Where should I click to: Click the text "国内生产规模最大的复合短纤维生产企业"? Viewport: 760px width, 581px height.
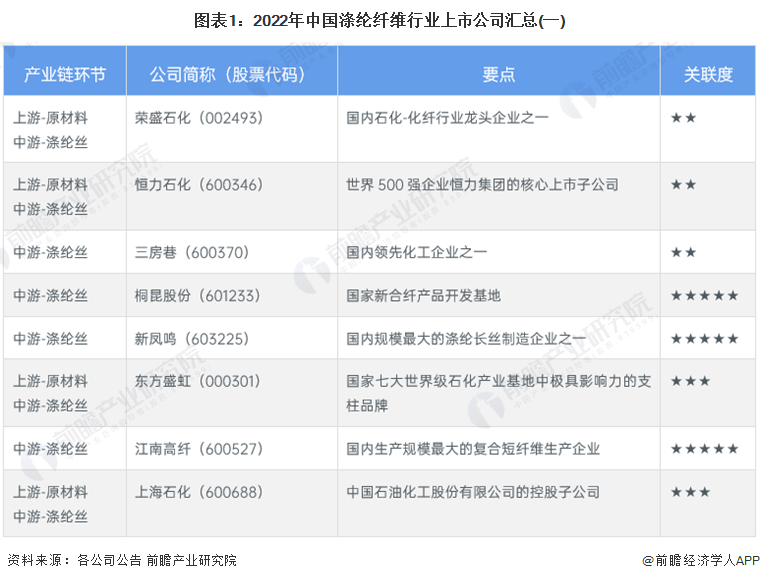click(473, 449)
